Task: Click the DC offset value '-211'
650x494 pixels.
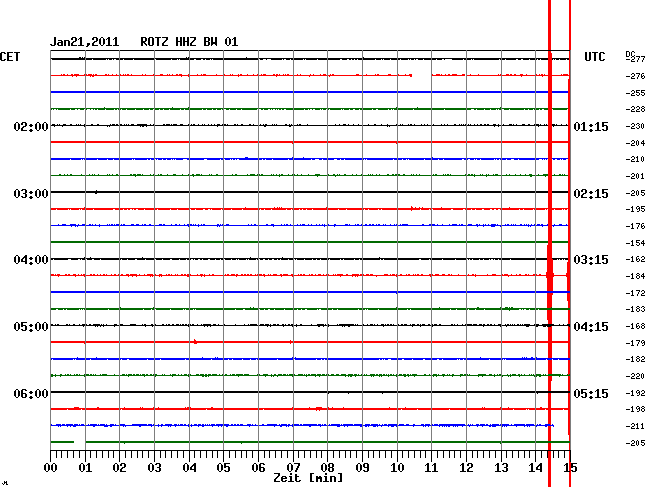Action: coord(635,426)
